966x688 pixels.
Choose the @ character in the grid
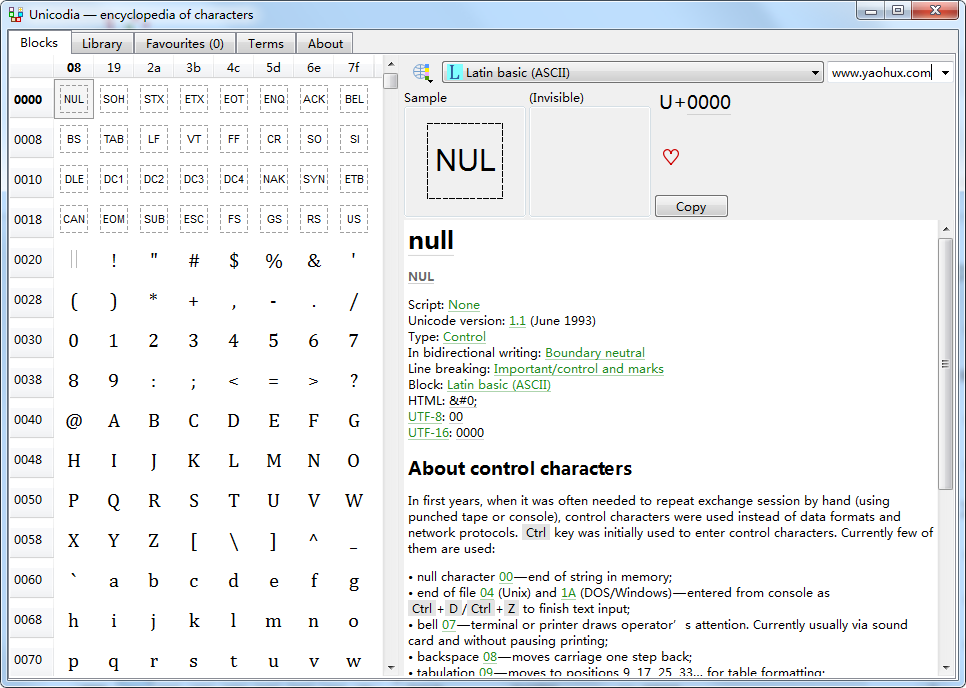tap(74, 420)
